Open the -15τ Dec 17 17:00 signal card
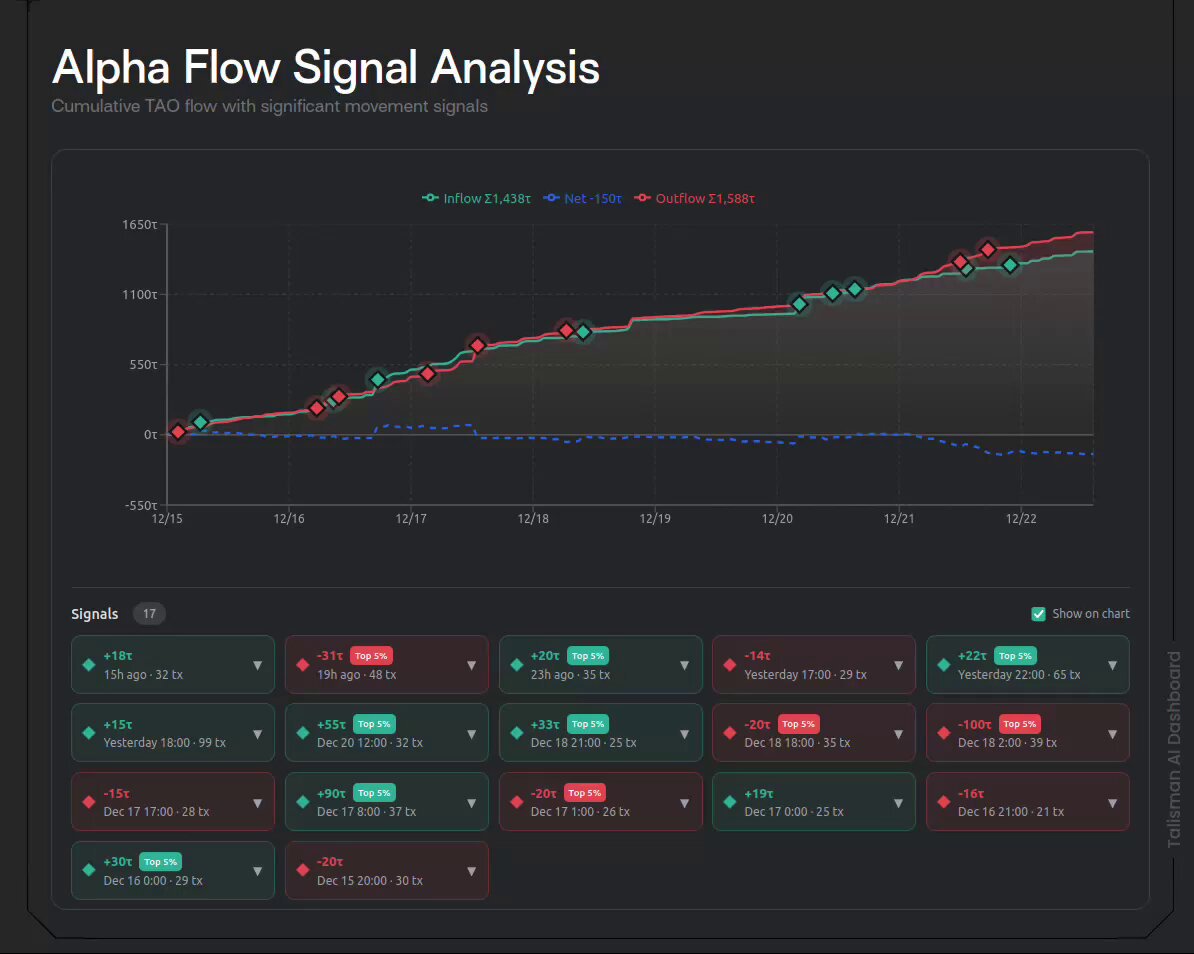This screenshot has width=1194, height=954. (x=173, y=802)
